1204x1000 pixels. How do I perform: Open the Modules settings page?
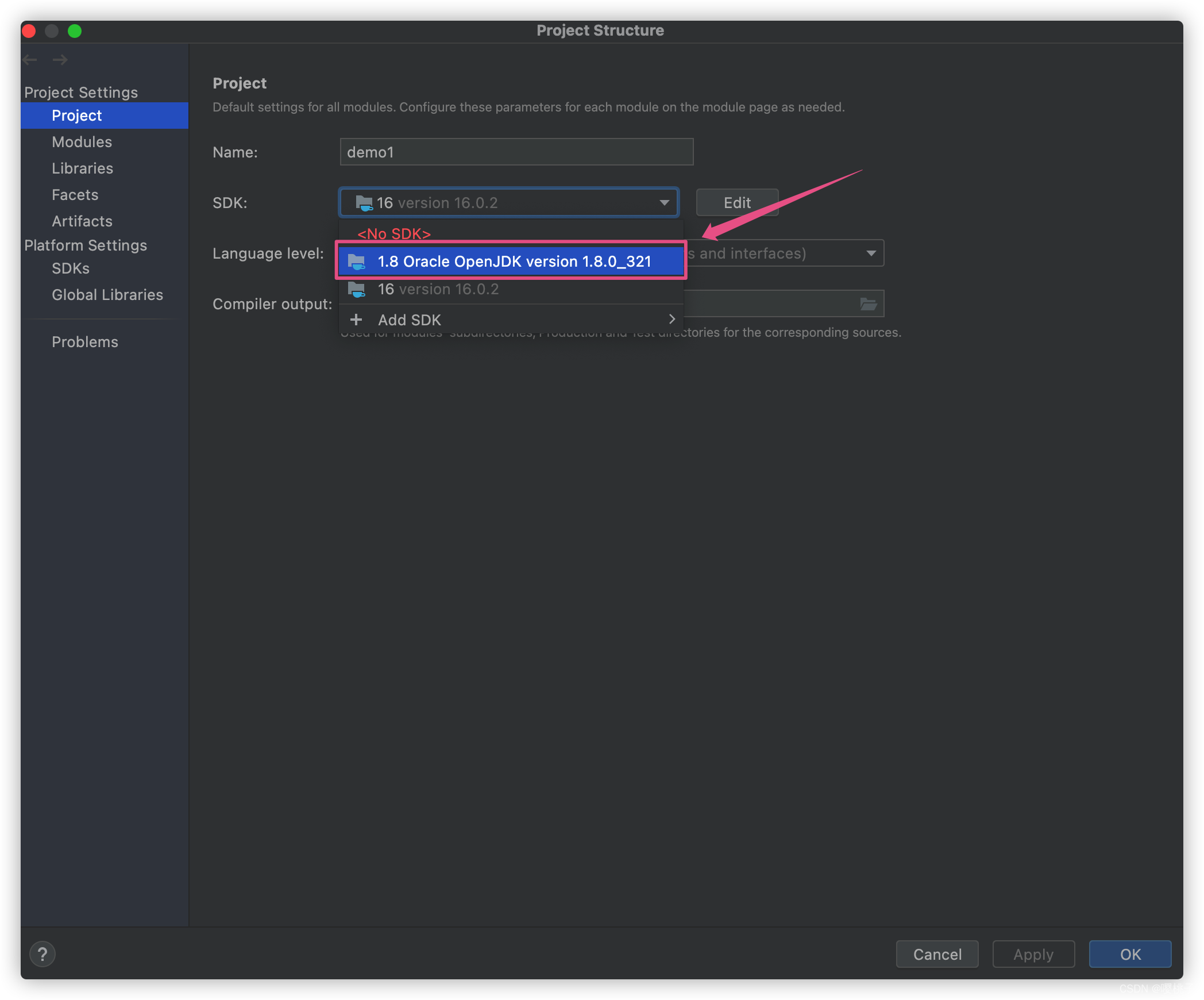click(x=82, y=142)
